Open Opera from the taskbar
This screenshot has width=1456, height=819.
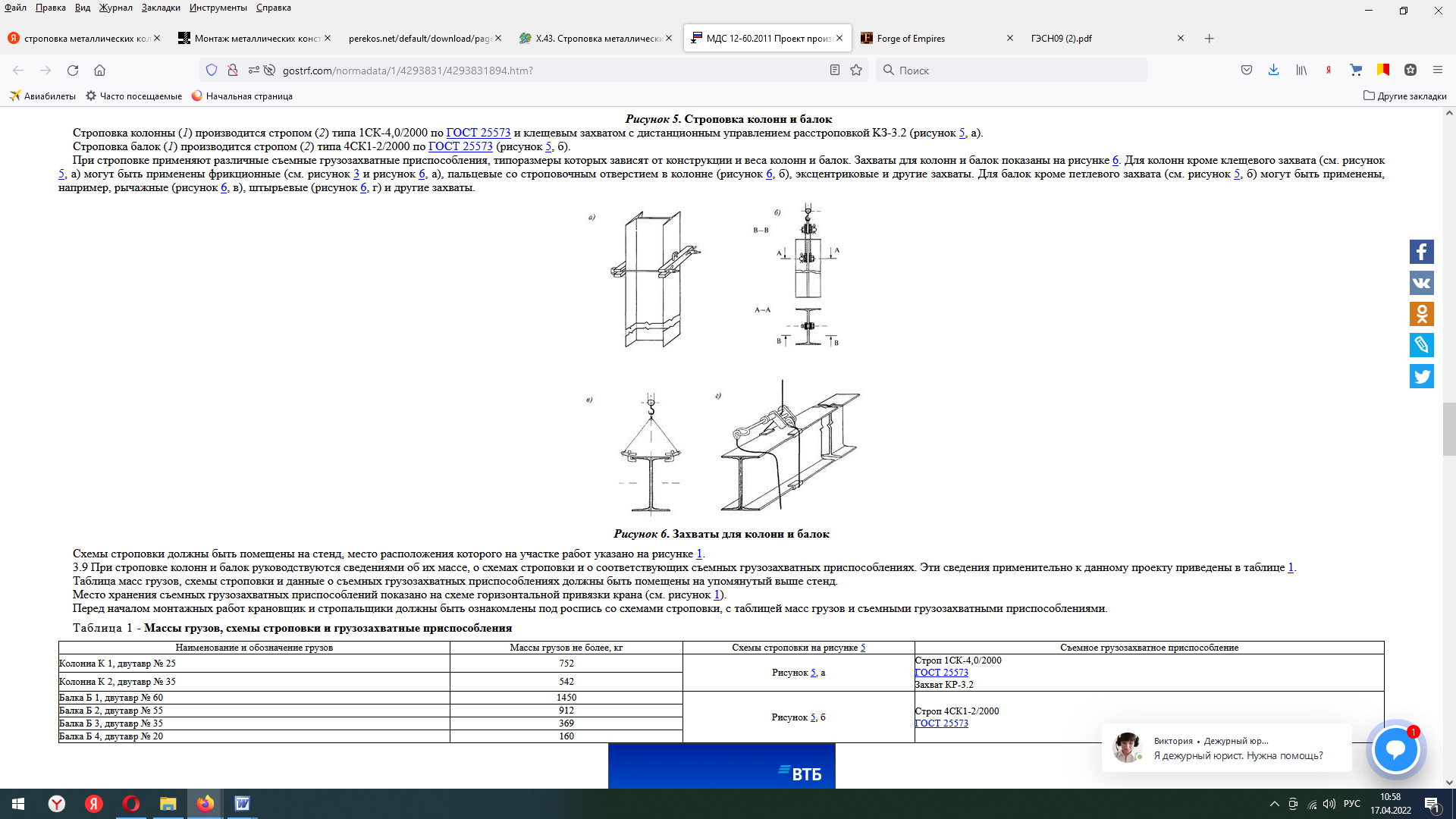131,804
